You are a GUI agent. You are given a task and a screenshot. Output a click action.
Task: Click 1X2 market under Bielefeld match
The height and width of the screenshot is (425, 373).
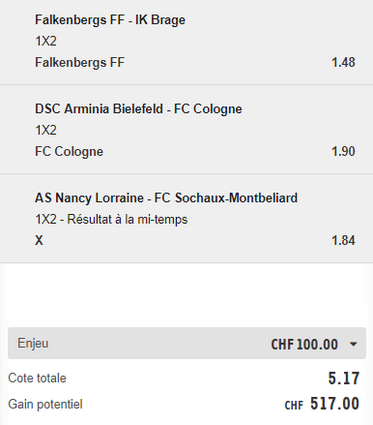point(46,130)
